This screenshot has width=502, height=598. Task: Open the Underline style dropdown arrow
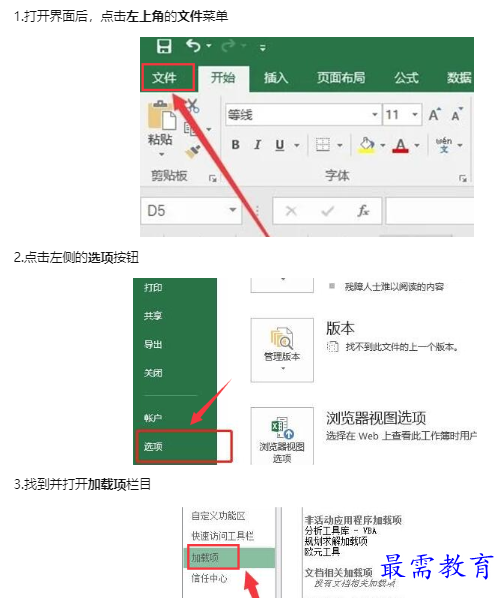tap(296, 145)
